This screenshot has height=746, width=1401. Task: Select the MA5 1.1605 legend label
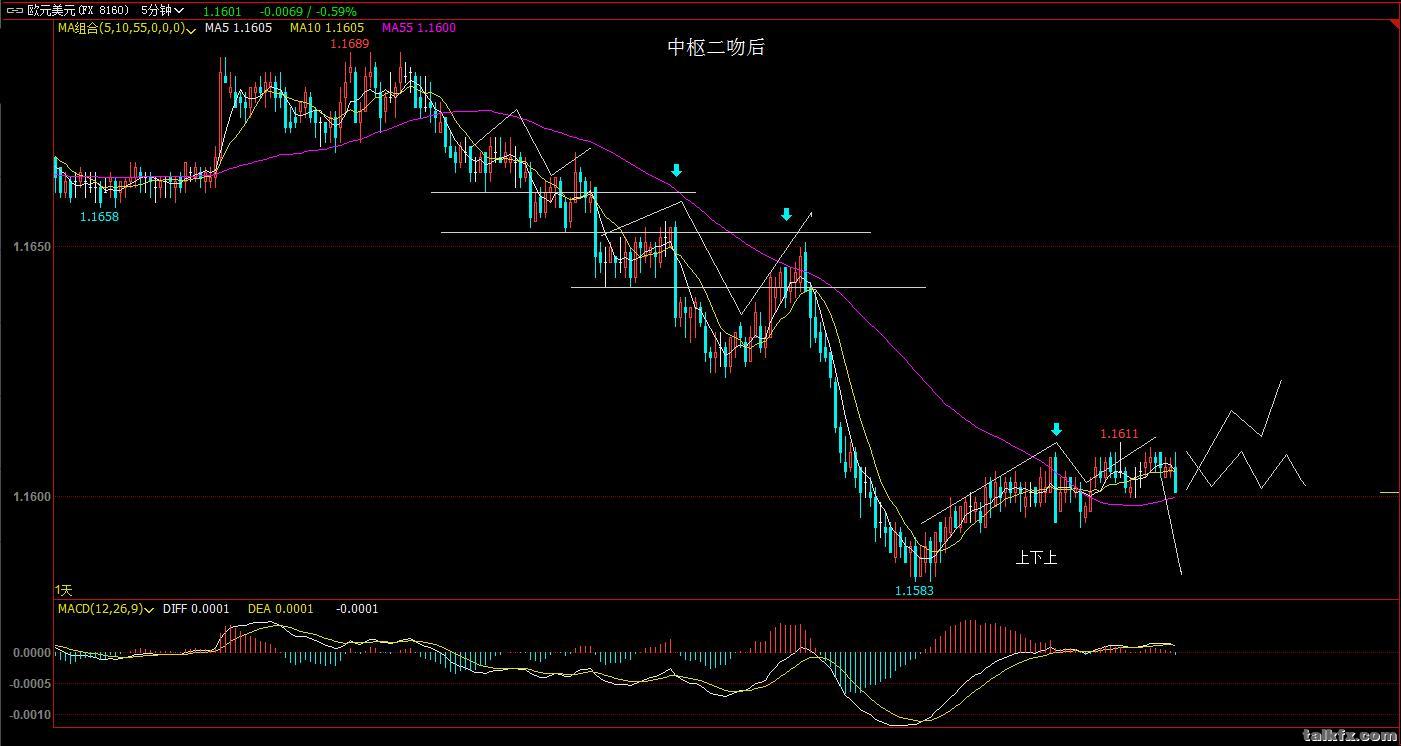coord(238,28)
